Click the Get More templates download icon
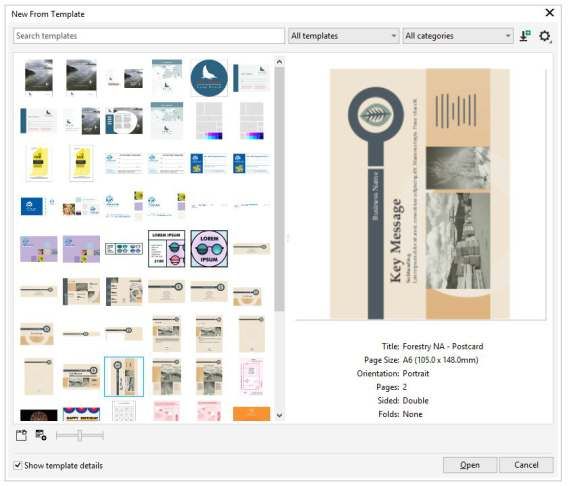This screenshot has height=486, width=569. coord(525,36)
